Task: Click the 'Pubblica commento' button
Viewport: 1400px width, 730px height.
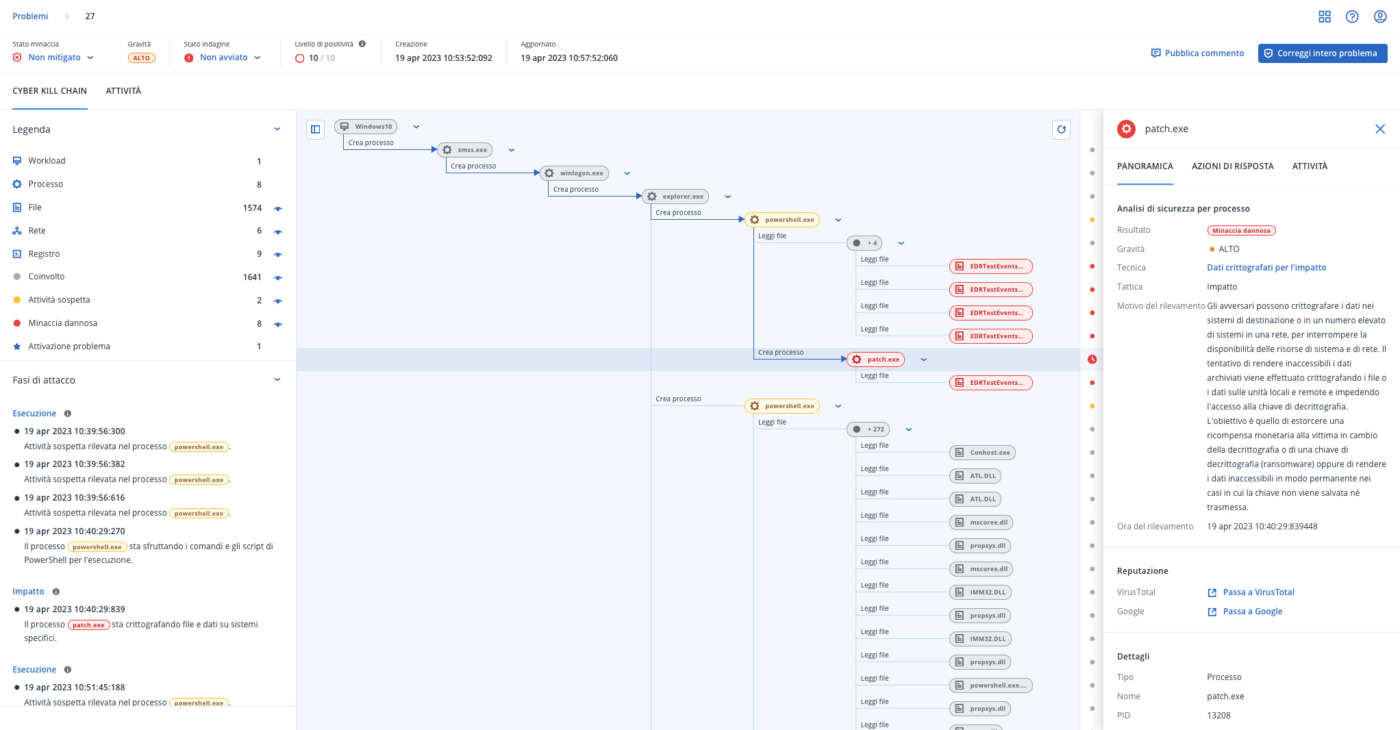Action: pos(1197,53)
